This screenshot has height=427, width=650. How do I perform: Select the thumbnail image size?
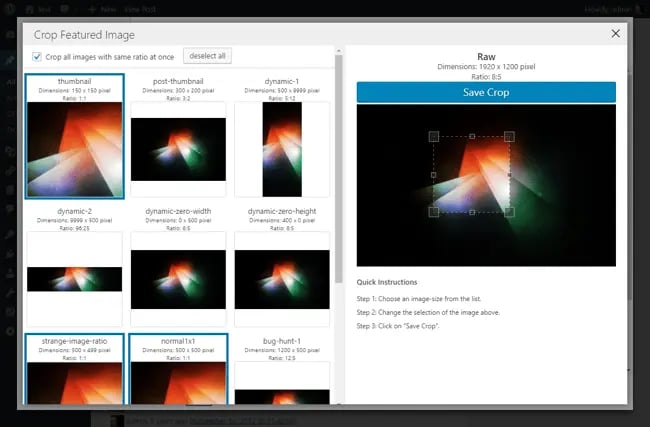pyautogui.click(x=75, y=135)
